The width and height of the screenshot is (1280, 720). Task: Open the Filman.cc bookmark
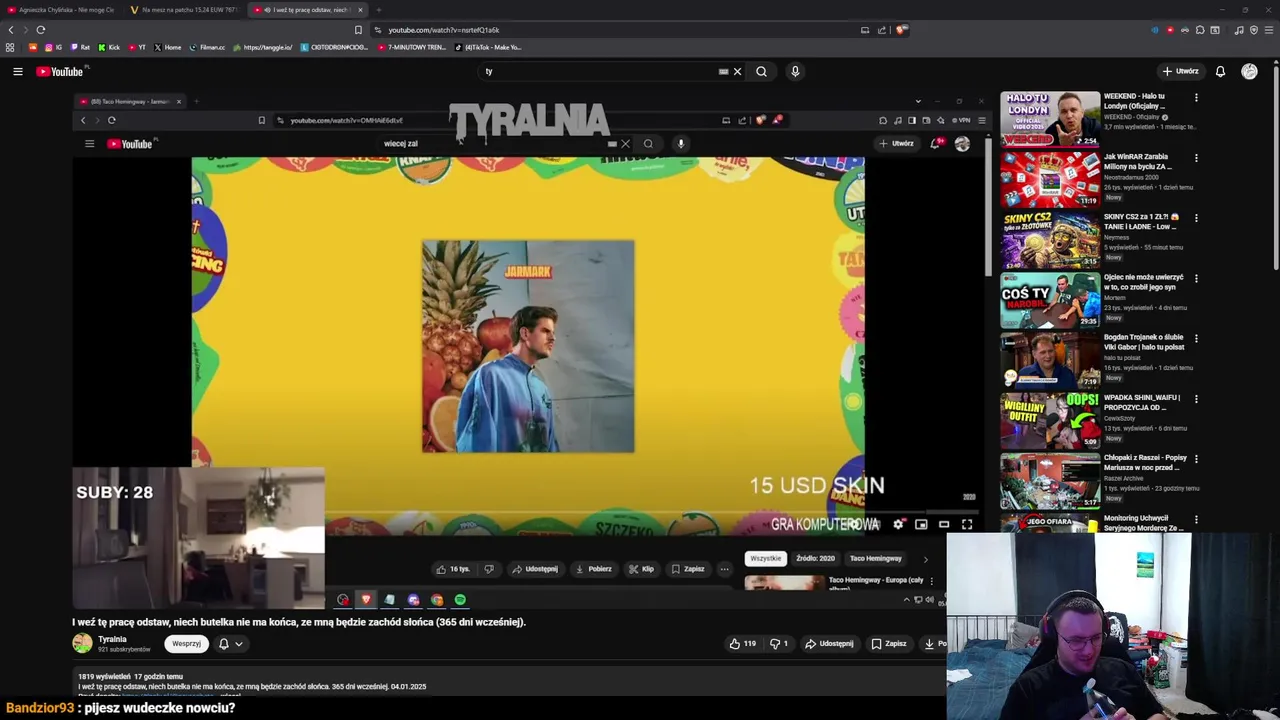208,47
